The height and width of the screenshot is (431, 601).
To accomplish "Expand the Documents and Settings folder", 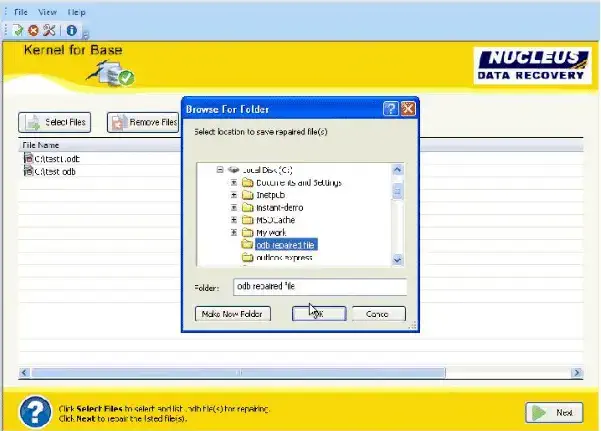I will click(234, 183).
